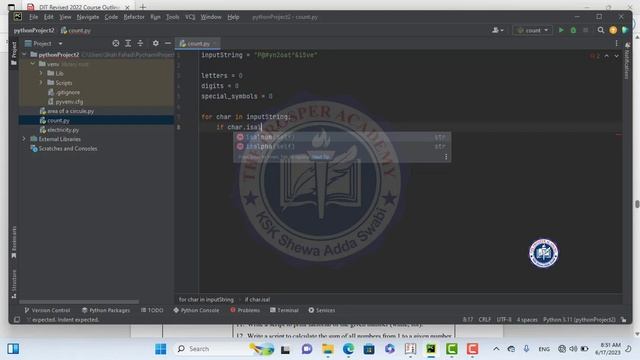The height and width of the screenshot is (360, 640).
Task: Click 'for char in inputString' breadcrumb
Action: pos(206,300)
